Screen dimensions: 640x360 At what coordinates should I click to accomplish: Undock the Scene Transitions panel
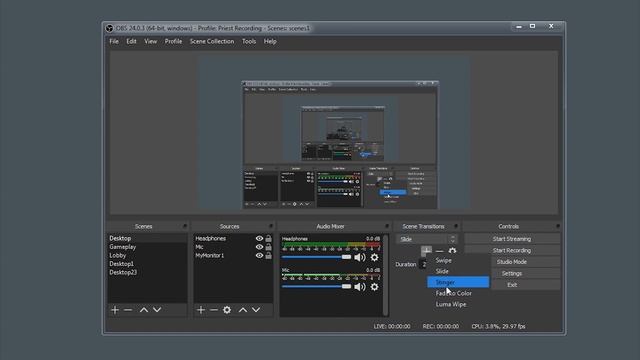[456, 226]
